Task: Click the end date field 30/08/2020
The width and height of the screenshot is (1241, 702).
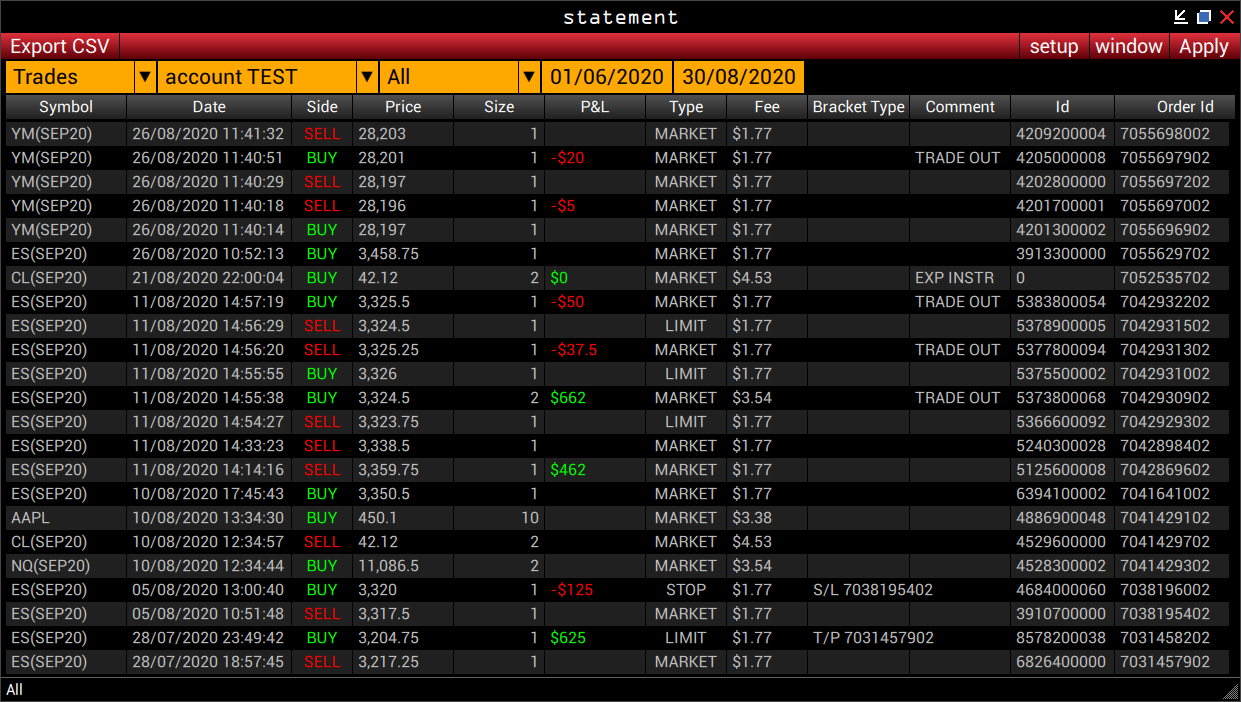Action: [x=739, y=77]
